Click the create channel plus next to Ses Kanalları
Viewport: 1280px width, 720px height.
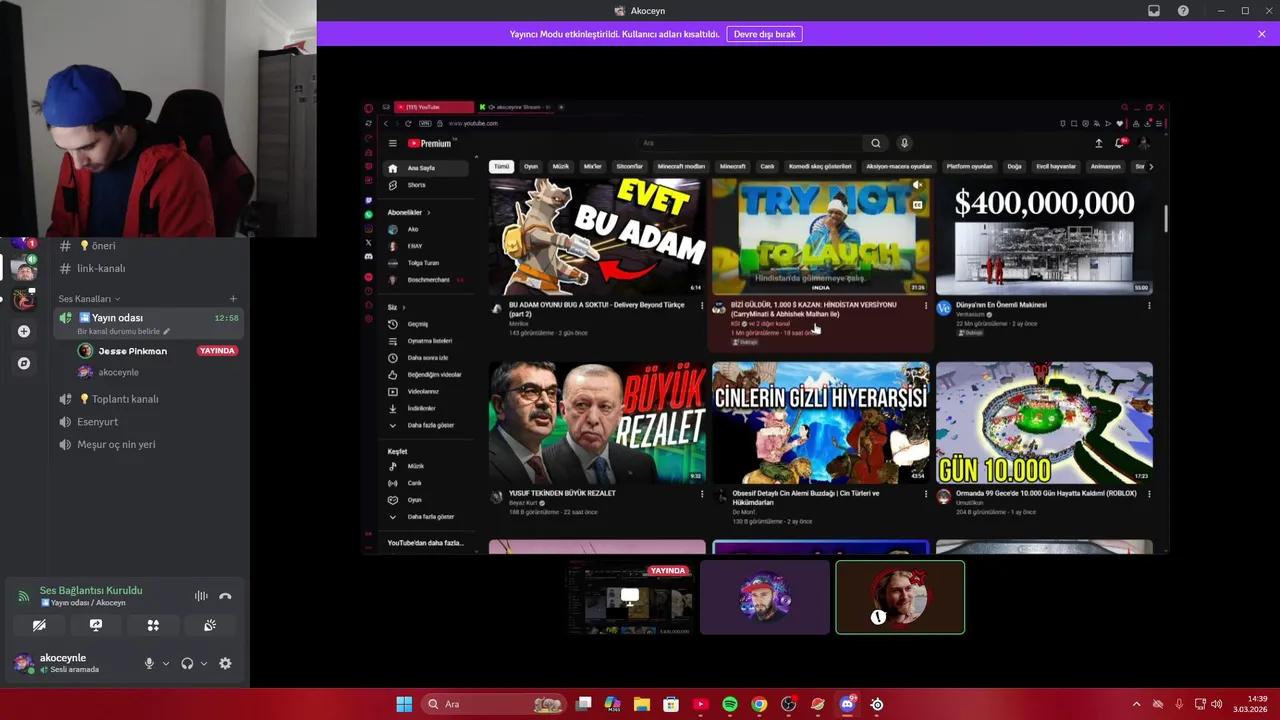tap(233, 299)
